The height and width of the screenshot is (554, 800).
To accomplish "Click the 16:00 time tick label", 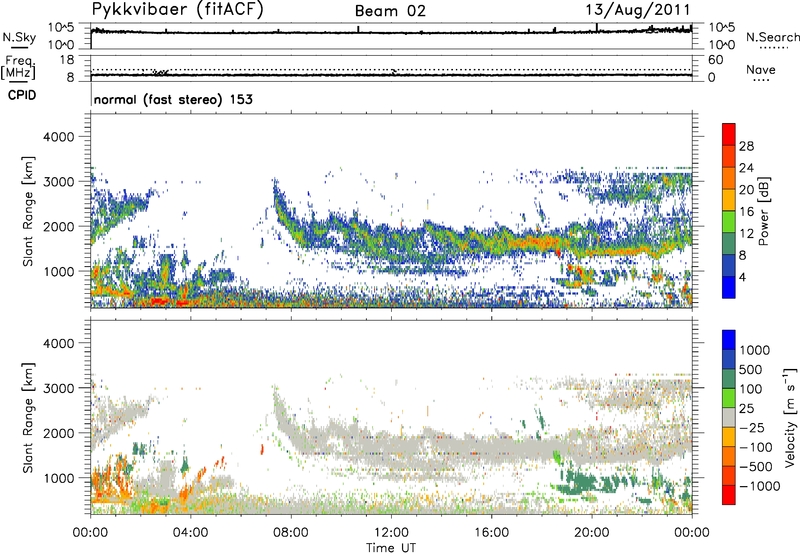I will [491, 533].
